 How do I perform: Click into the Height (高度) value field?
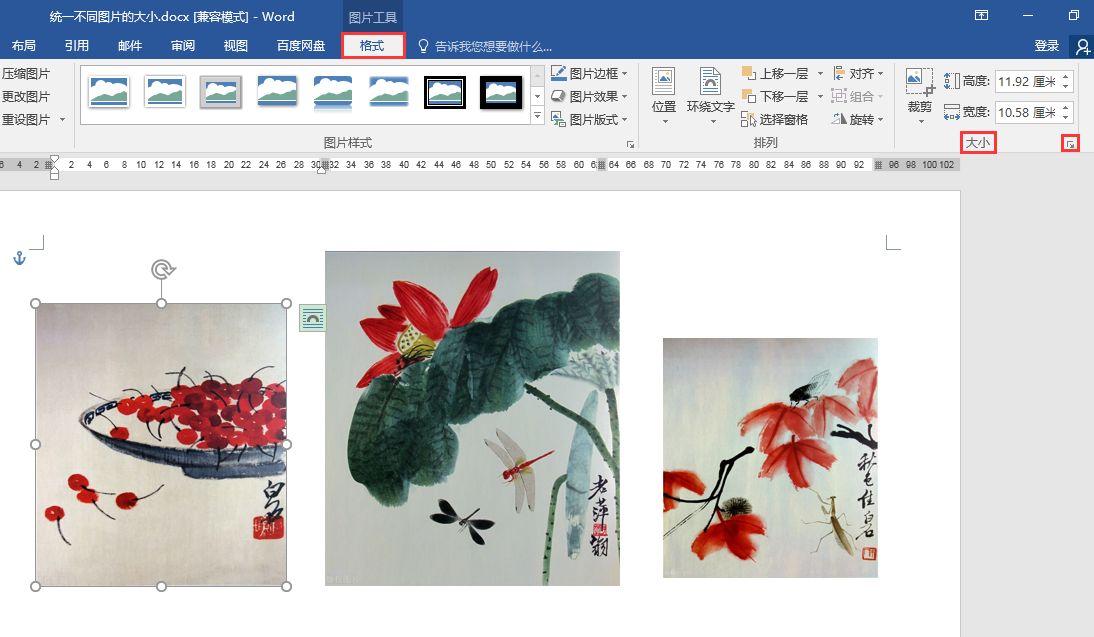(1027, 82)
